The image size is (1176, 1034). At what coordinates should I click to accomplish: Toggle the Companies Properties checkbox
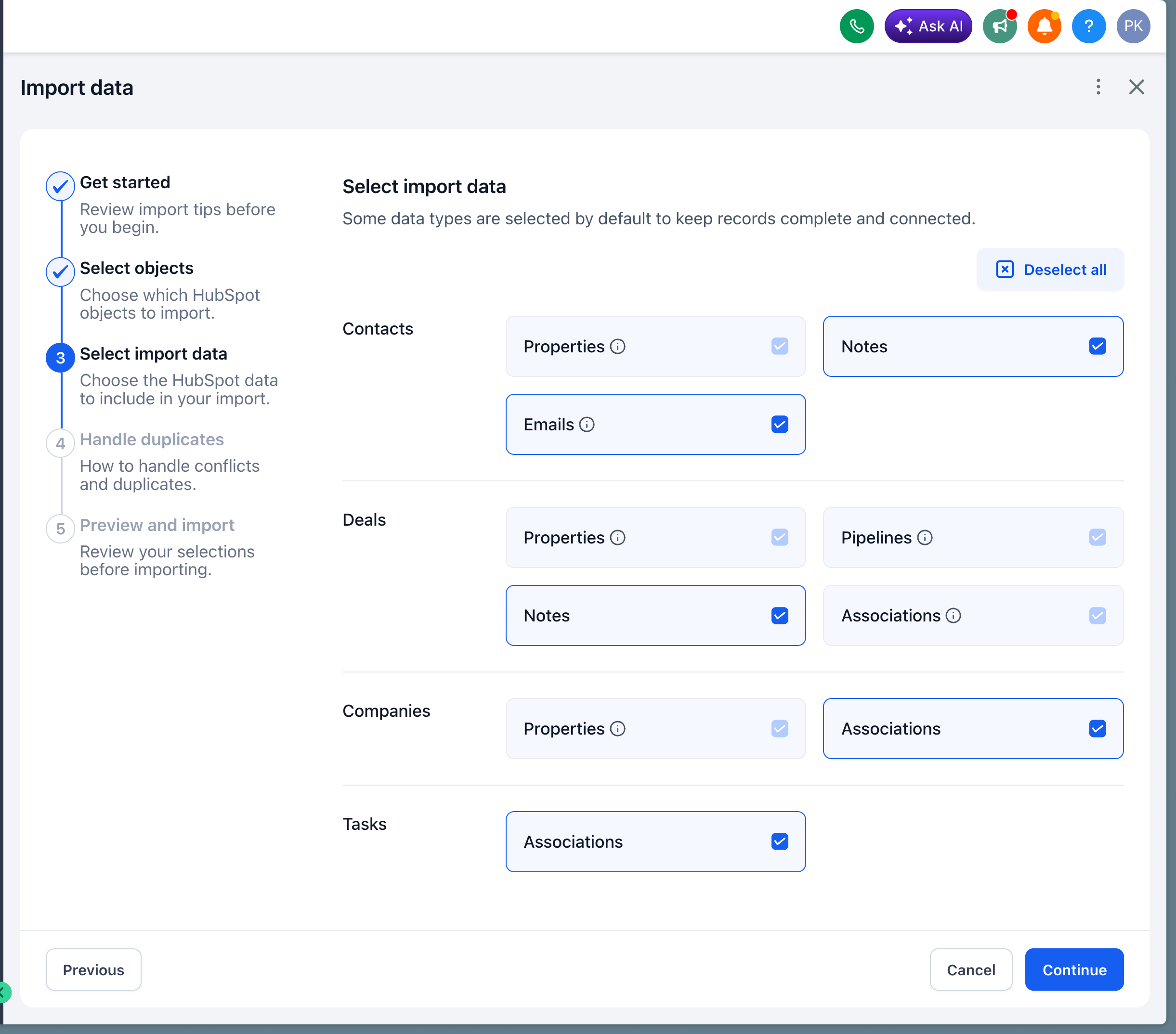point(780,729)
